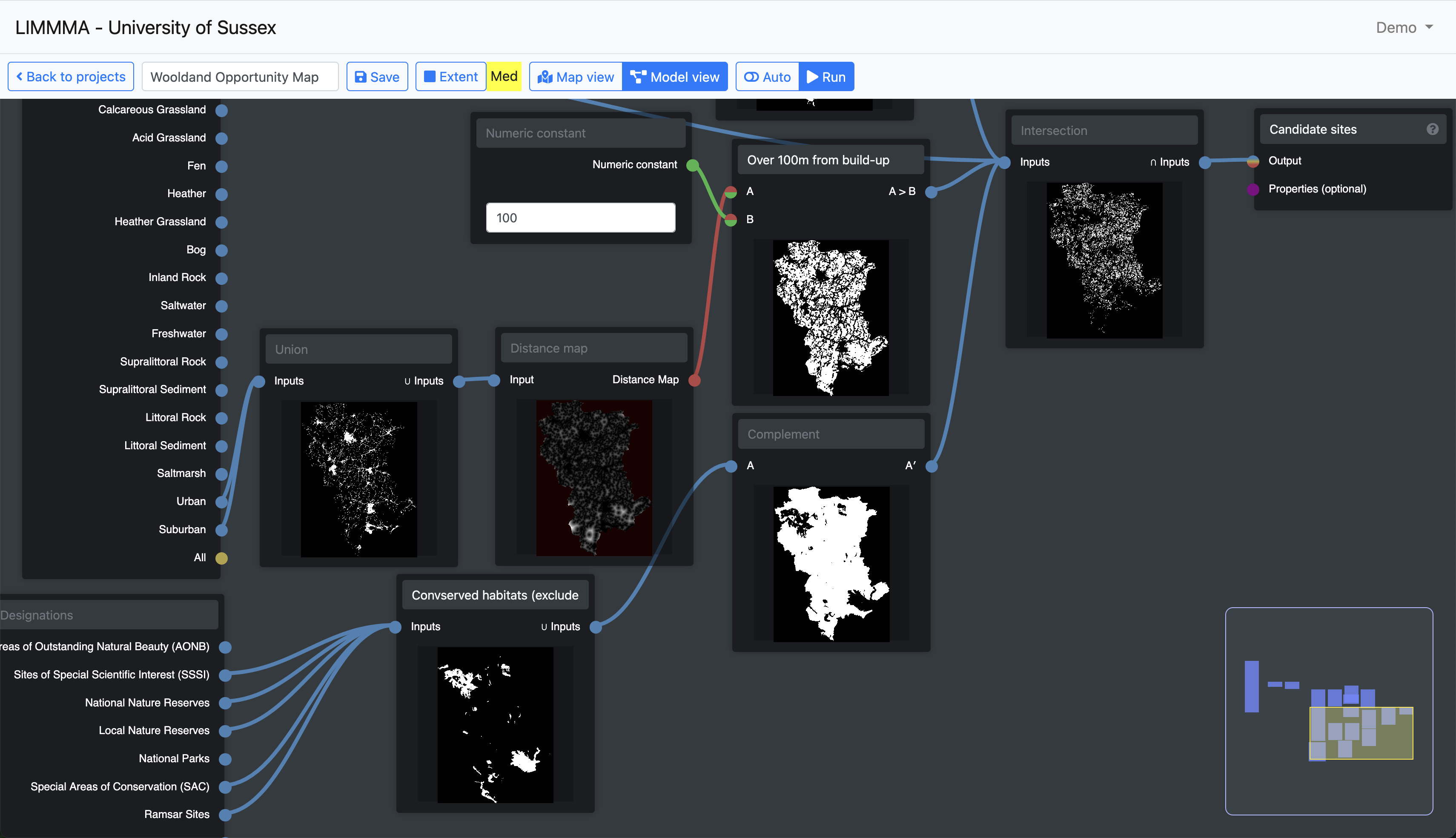
Task: Click the help icon on Candidate sites
Action: [1432, 129]
